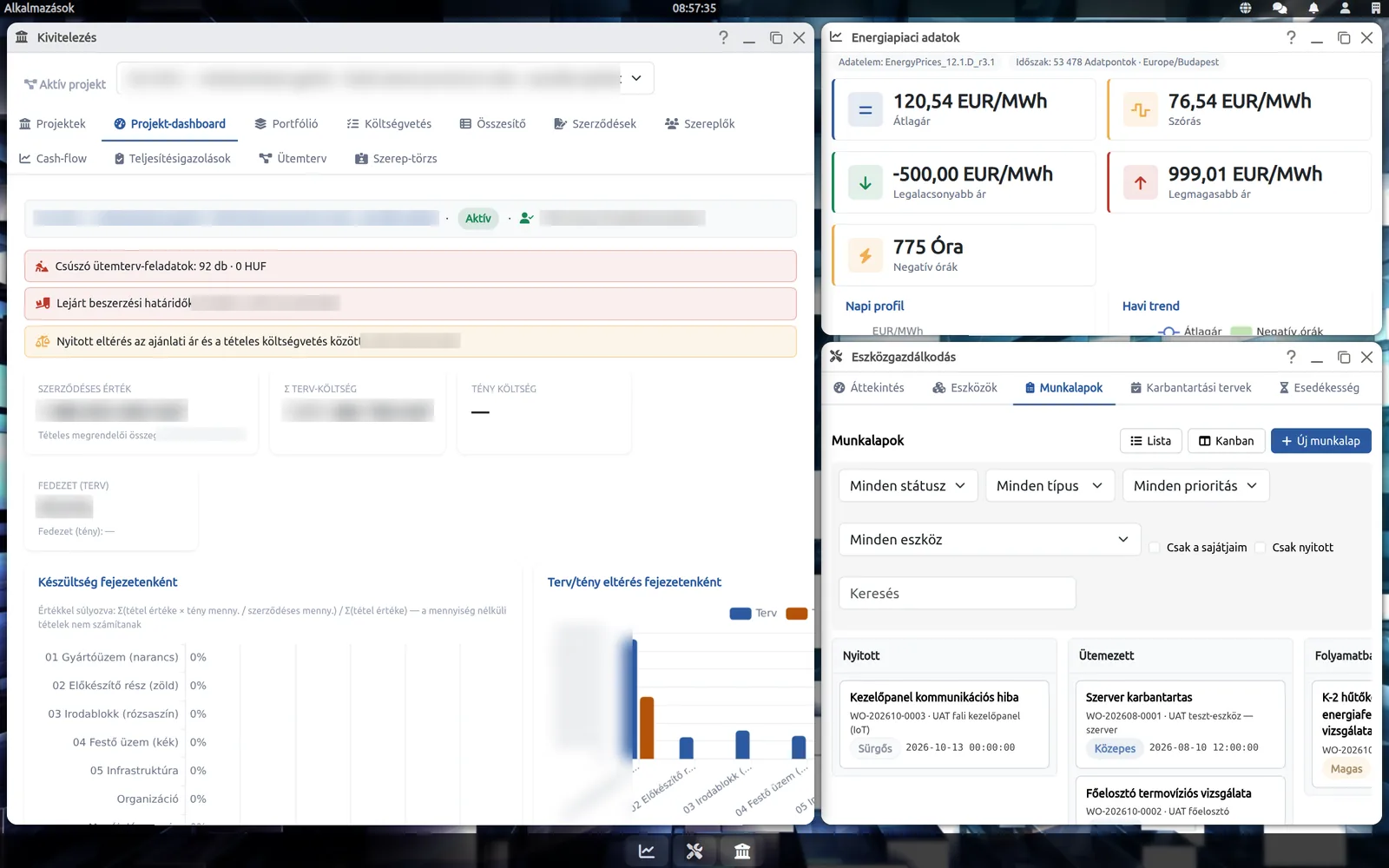
Task: Enable Csak nyitott checkbox
Action: pos(1261,548)
